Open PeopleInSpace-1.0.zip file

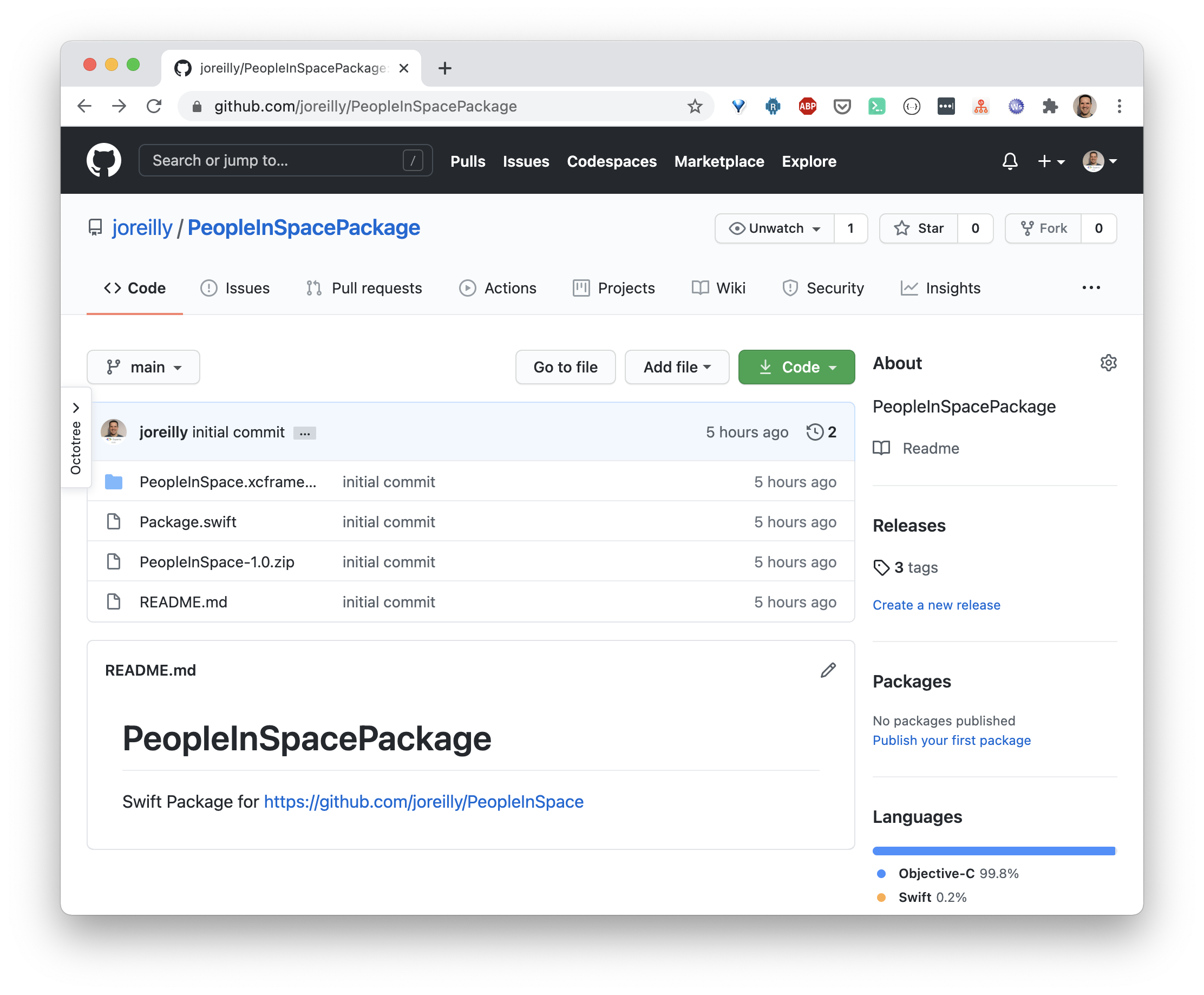pos(217,562)
